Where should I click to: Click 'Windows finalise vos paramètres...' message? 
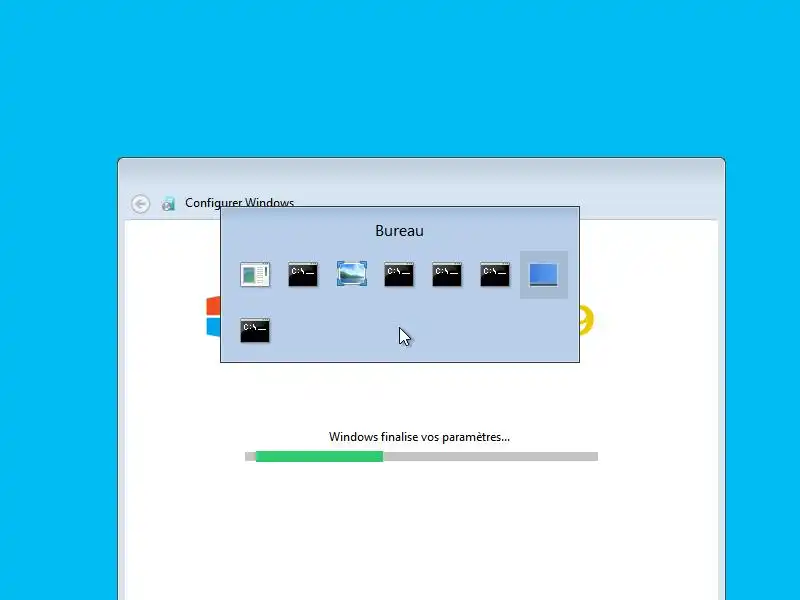[419, 437]
